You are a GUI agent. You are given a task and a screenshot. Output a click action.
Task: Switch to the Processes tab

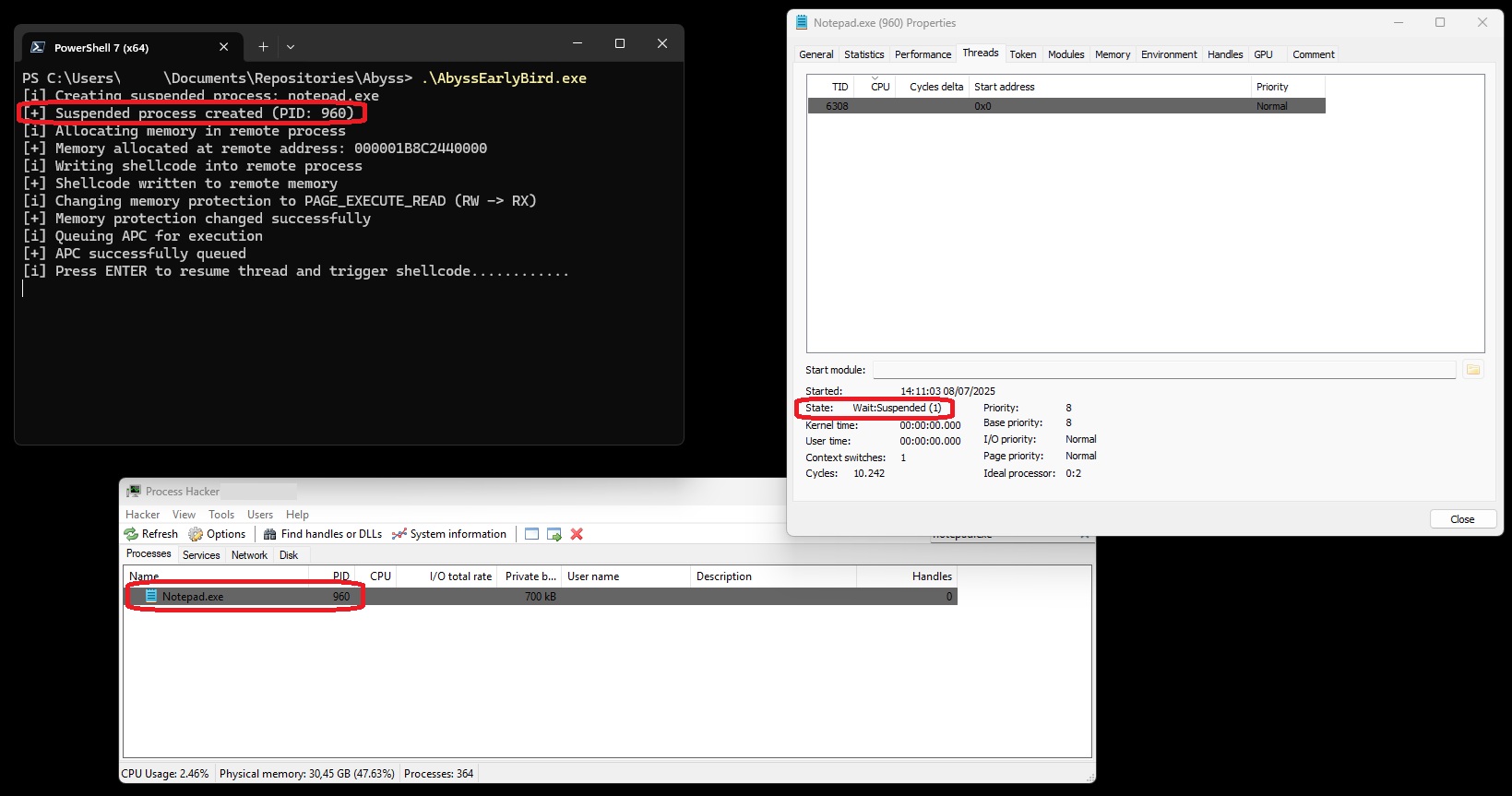pyautogui.click(x=149, y=554)
